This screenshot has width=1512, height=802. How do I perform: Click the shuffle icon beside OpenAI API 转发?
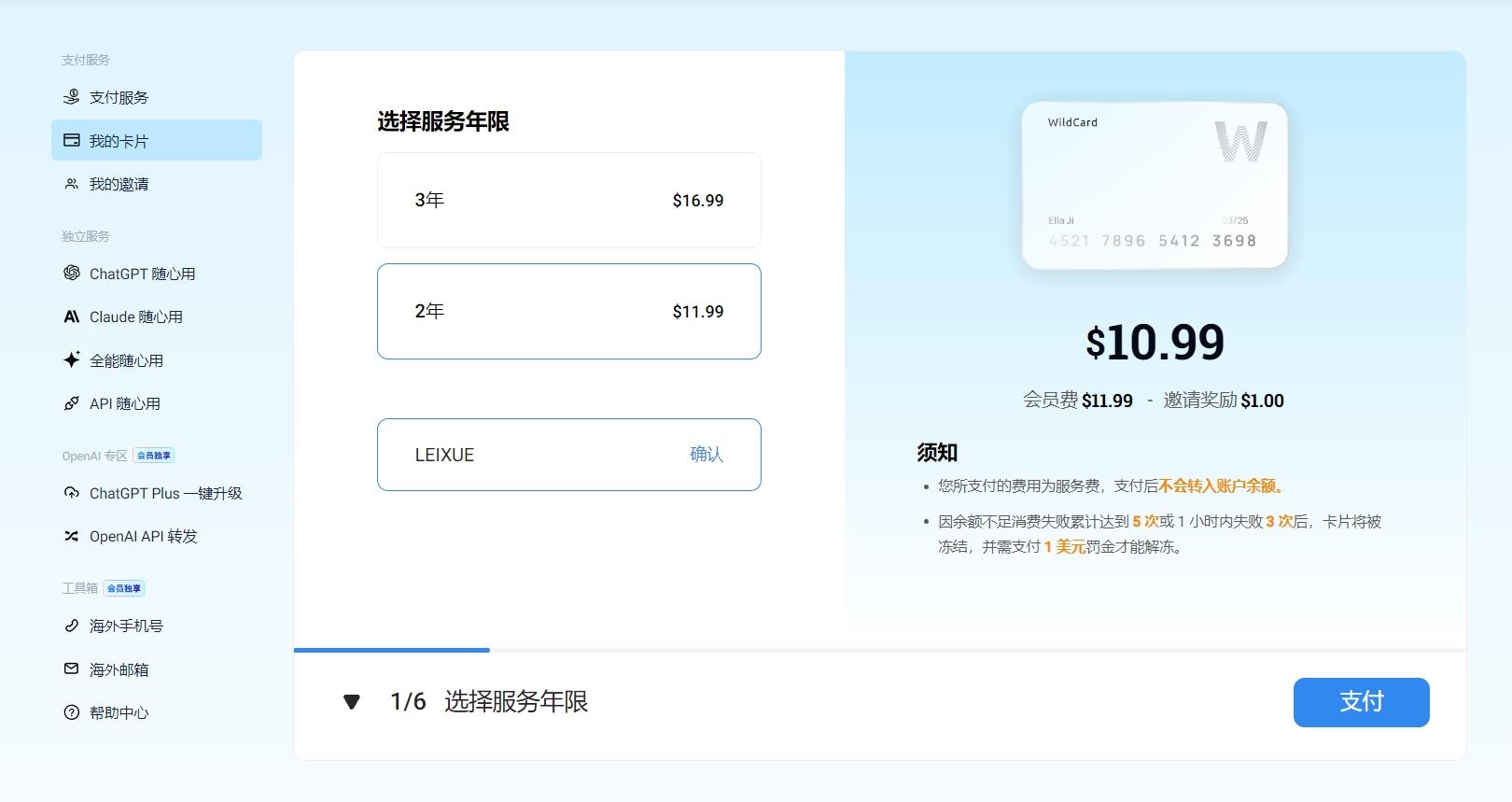point(71,536)
